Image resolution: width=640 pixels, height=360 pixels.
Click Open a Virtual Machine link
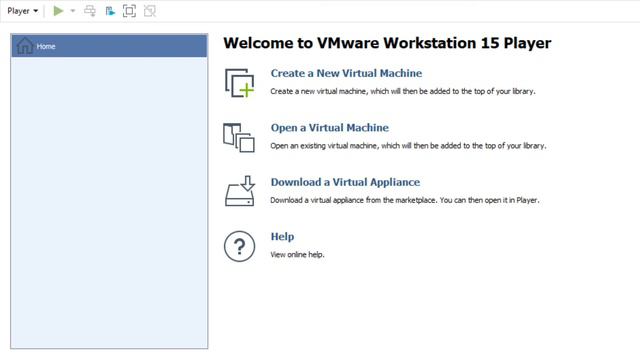329,128
